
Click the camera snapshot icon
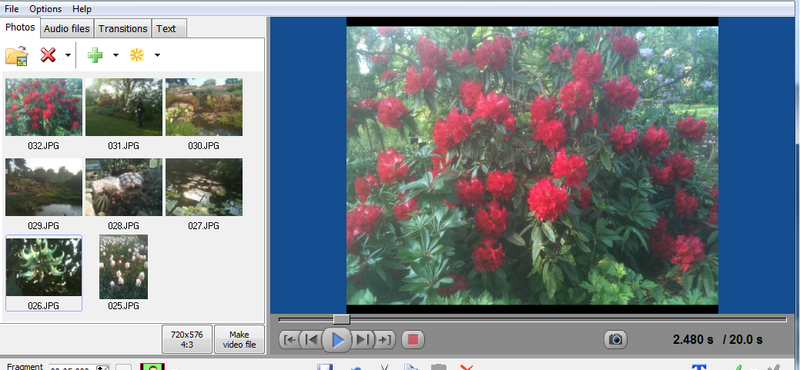tap(616, 339)
